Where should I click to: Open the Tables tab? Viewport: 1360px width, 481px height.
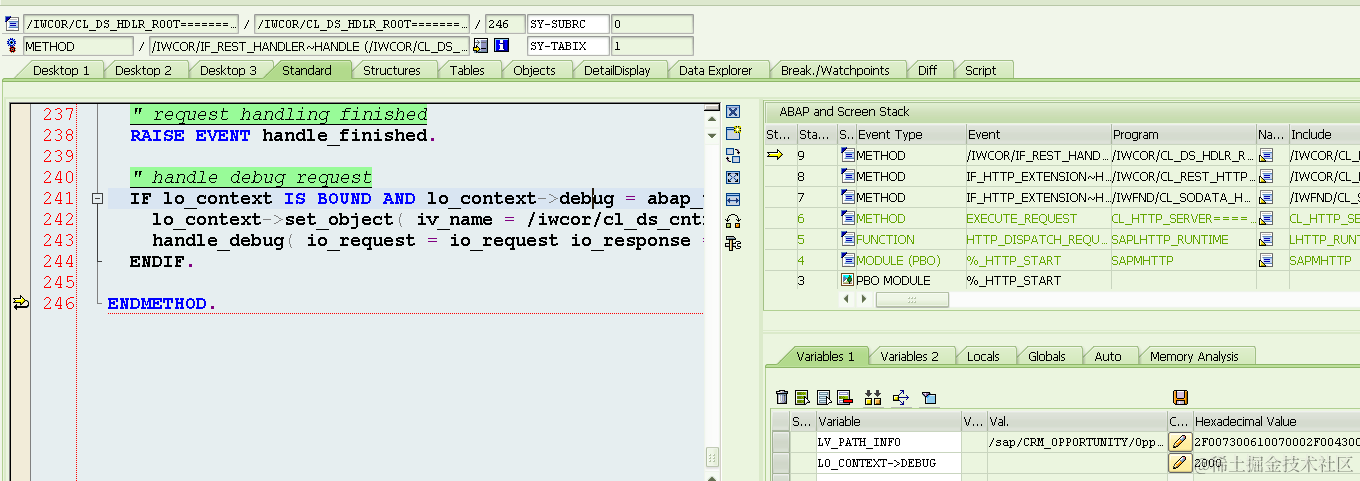(x=467, y=70)
